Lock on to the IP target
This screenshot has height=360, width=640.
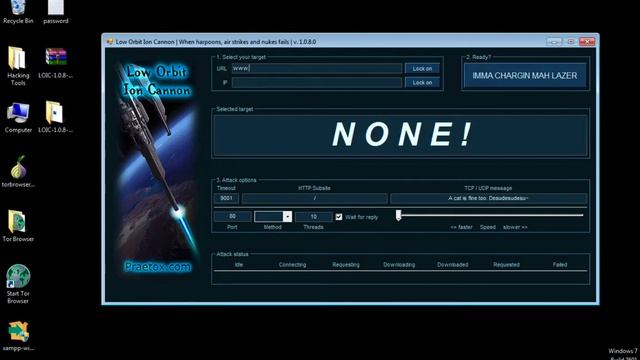click(x=422, y=82)
